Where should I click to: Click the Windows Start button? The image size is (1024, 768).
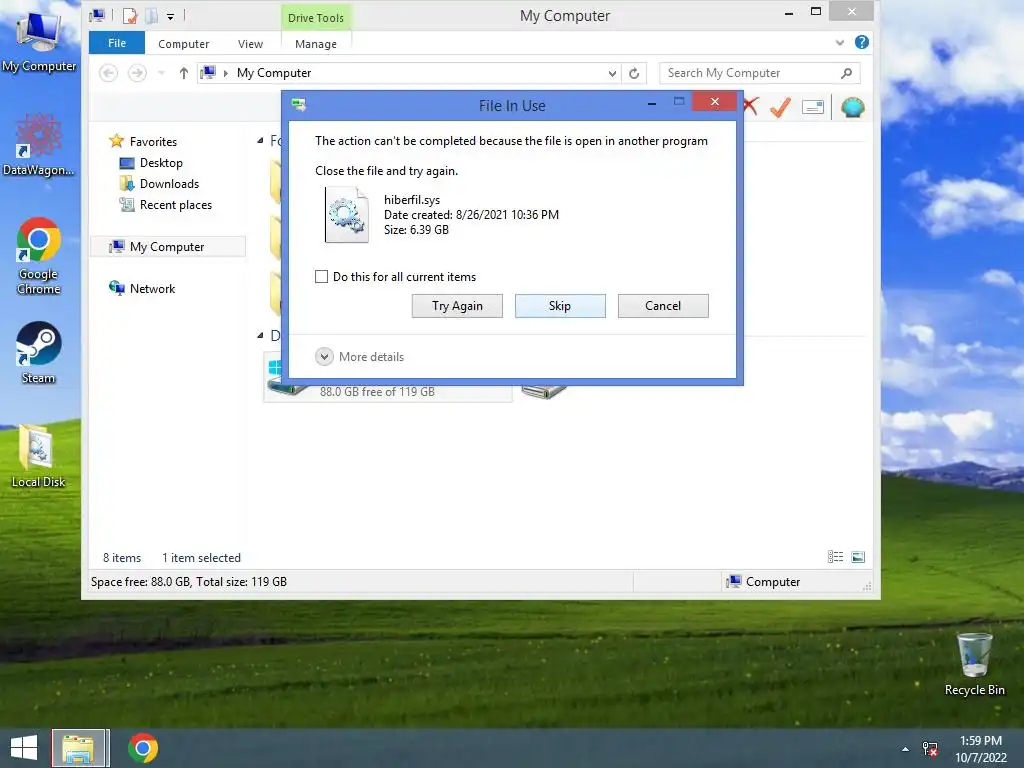[24, 748]
